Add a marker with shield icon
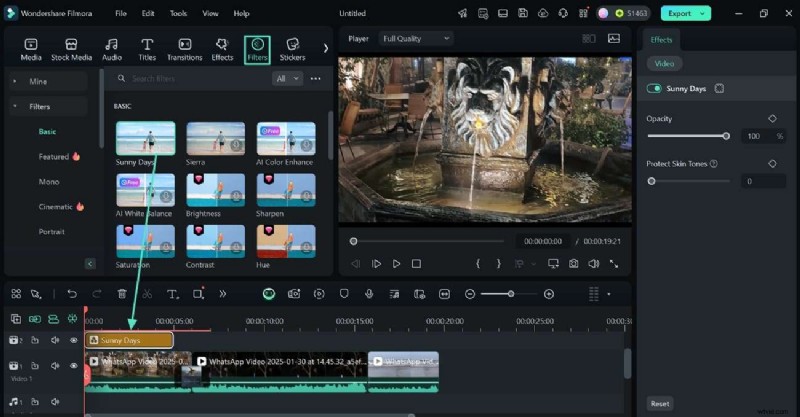This screenshot has height=417, width=800. coord(344,294)
